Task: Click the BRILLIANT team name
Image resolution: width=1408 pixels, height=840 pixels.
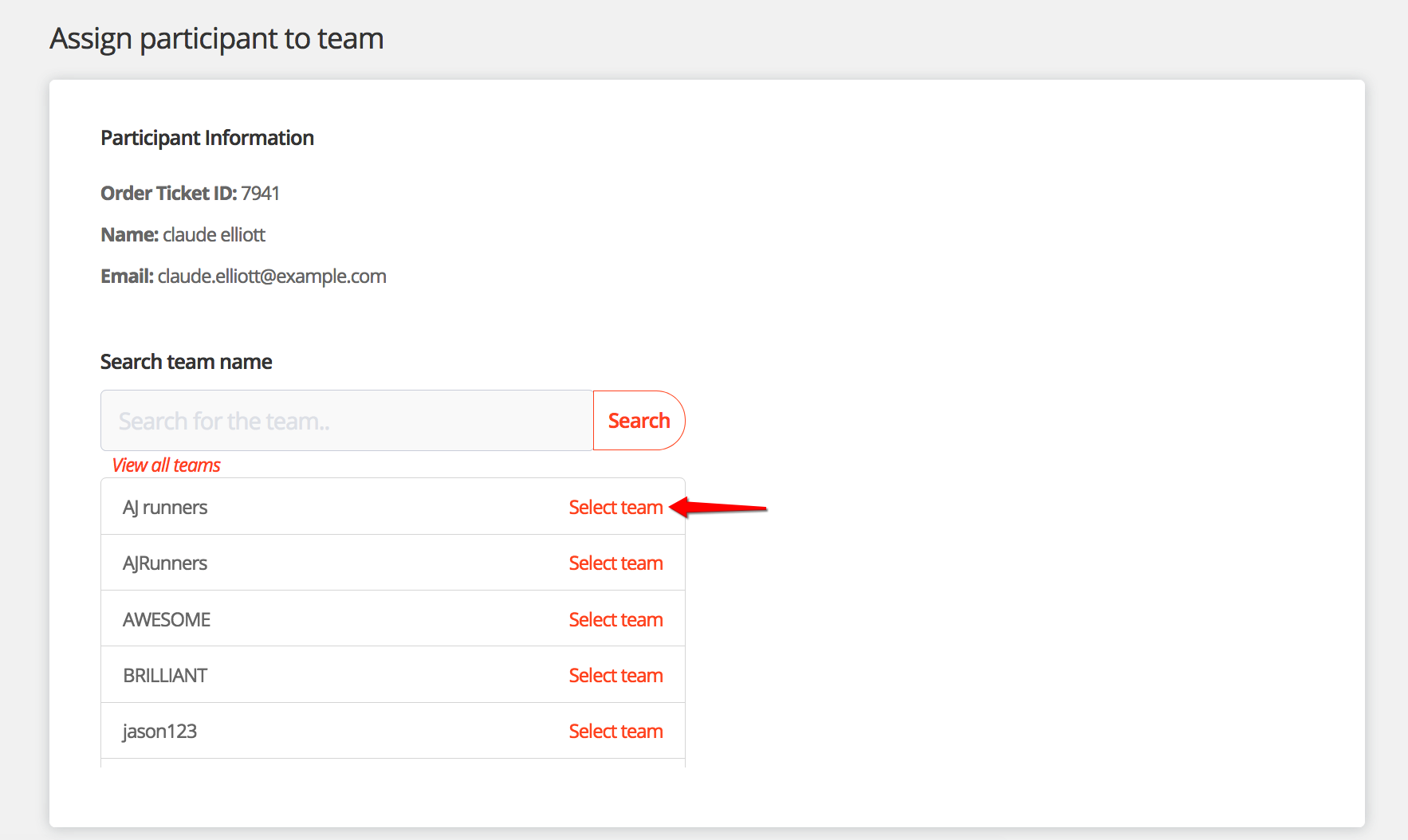Action: click(x=165, y=676)
